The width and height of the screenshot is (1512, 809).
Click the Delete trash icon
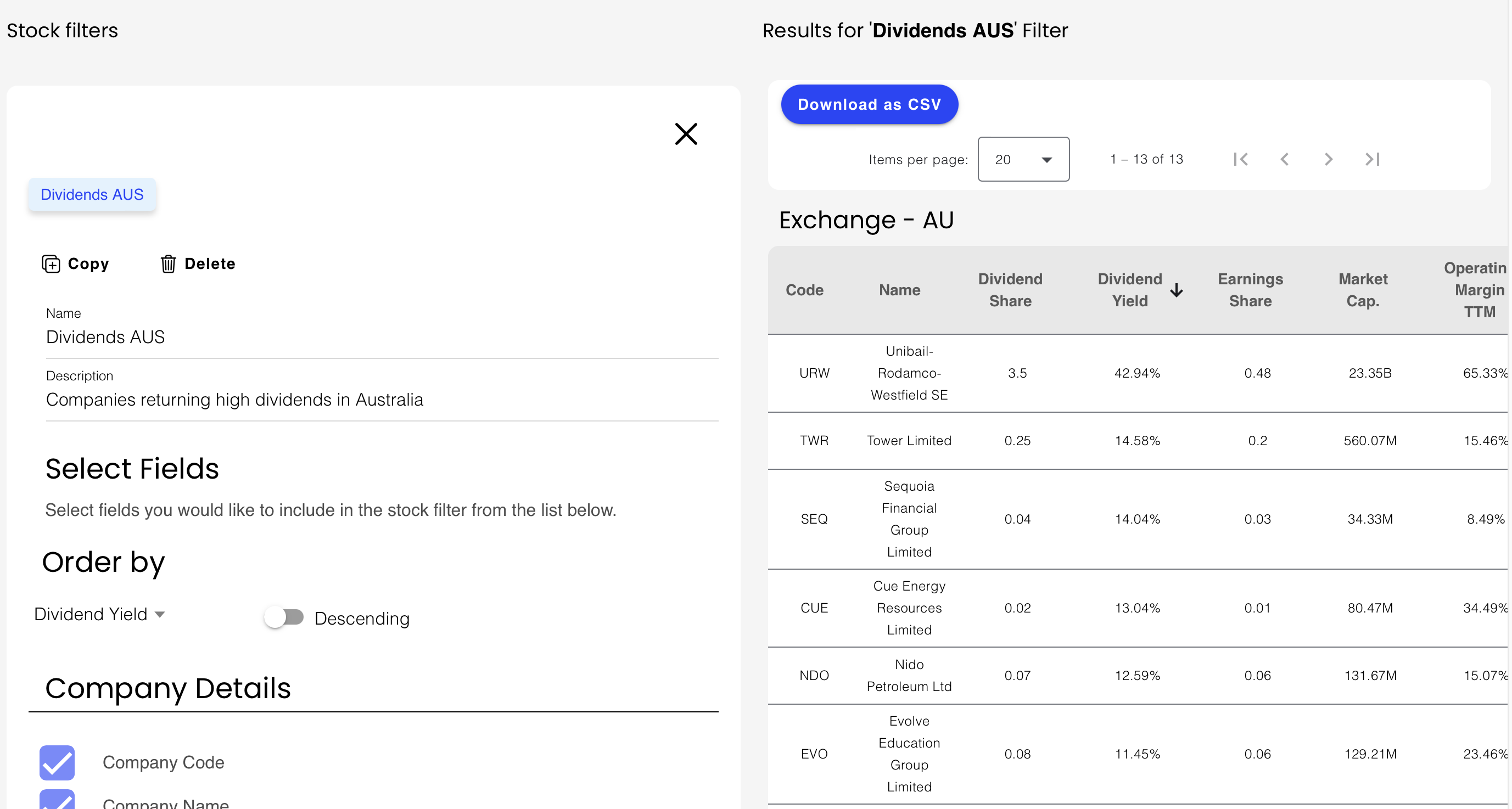(x=169, y=264)
